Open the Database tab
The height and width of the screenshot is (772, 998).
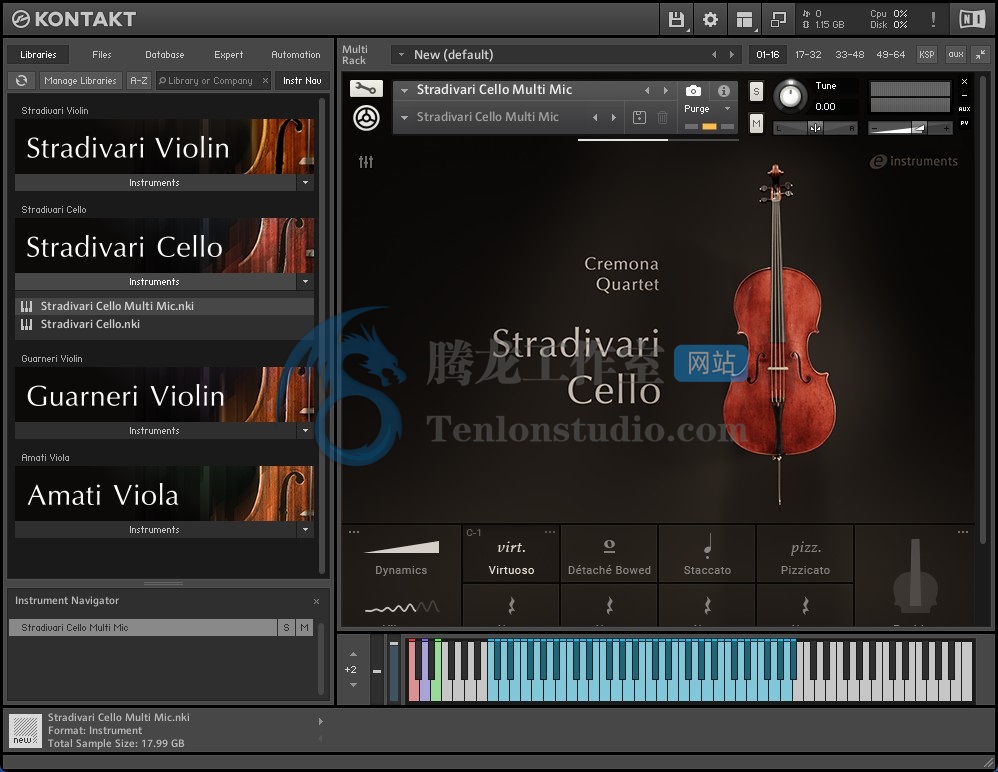click(165, 55)
